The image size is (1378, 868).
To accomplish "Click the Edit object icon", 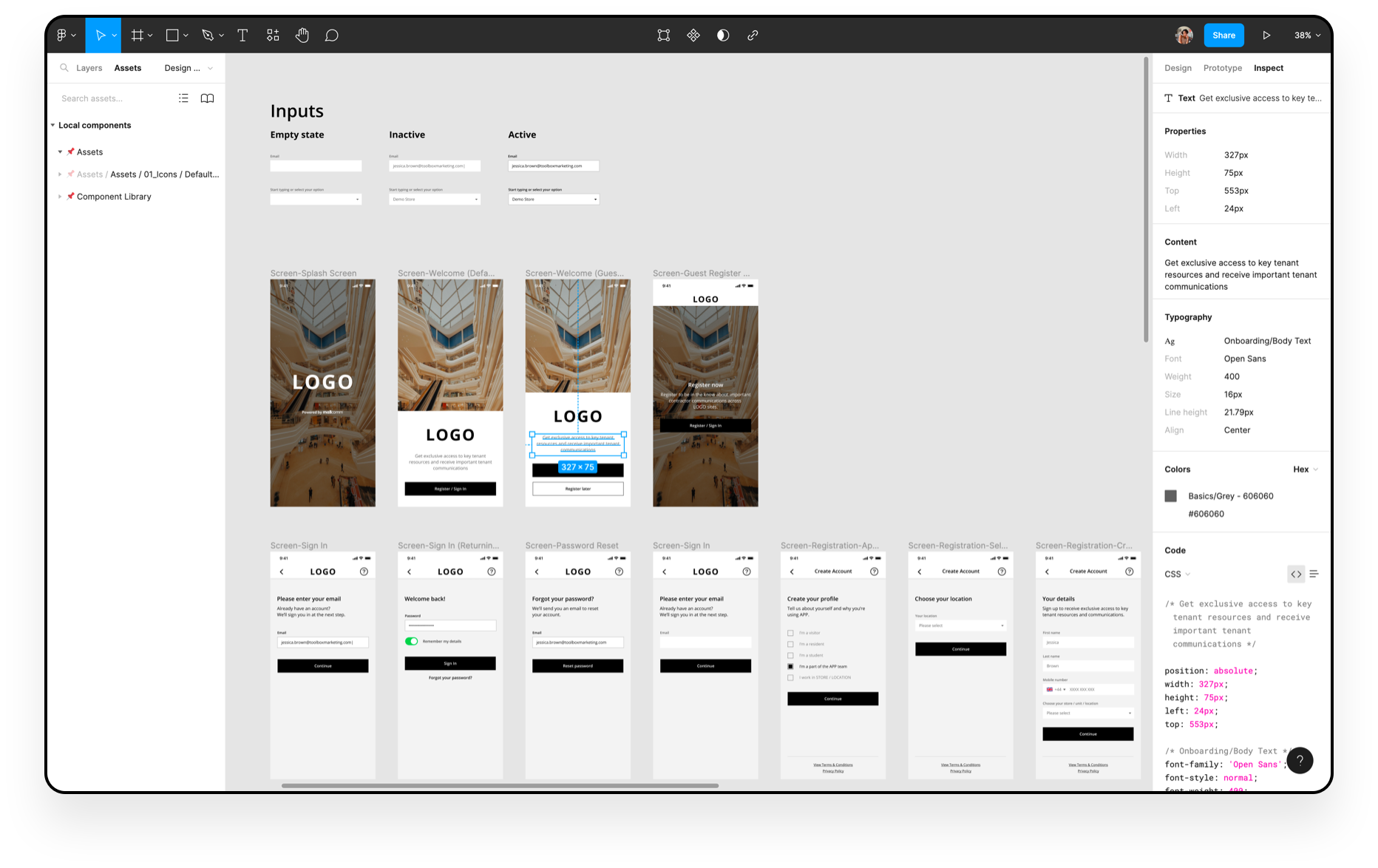I will pos(664,35).
